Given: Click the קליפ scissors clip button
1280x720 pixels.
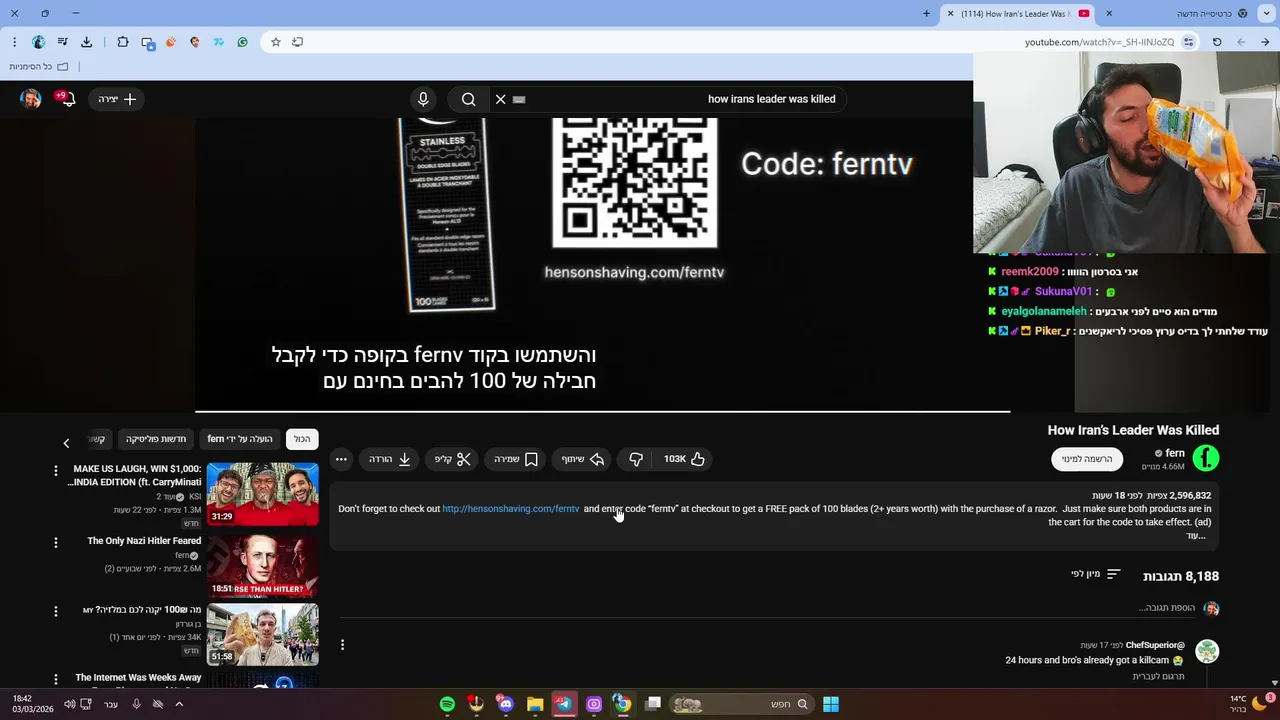Looking at the screenshot, I should (453, 459).
